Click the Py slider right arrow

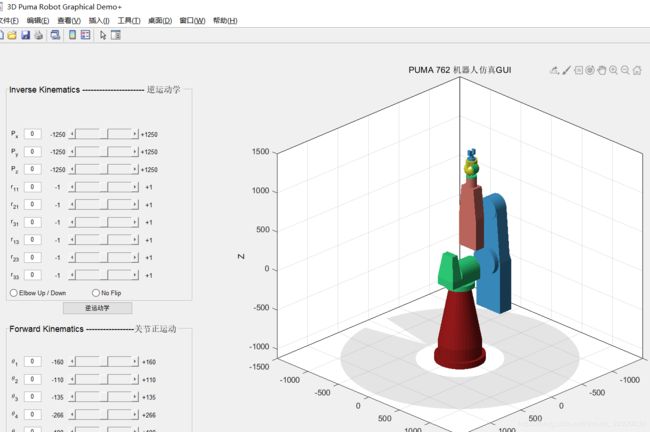pos(135,152)
